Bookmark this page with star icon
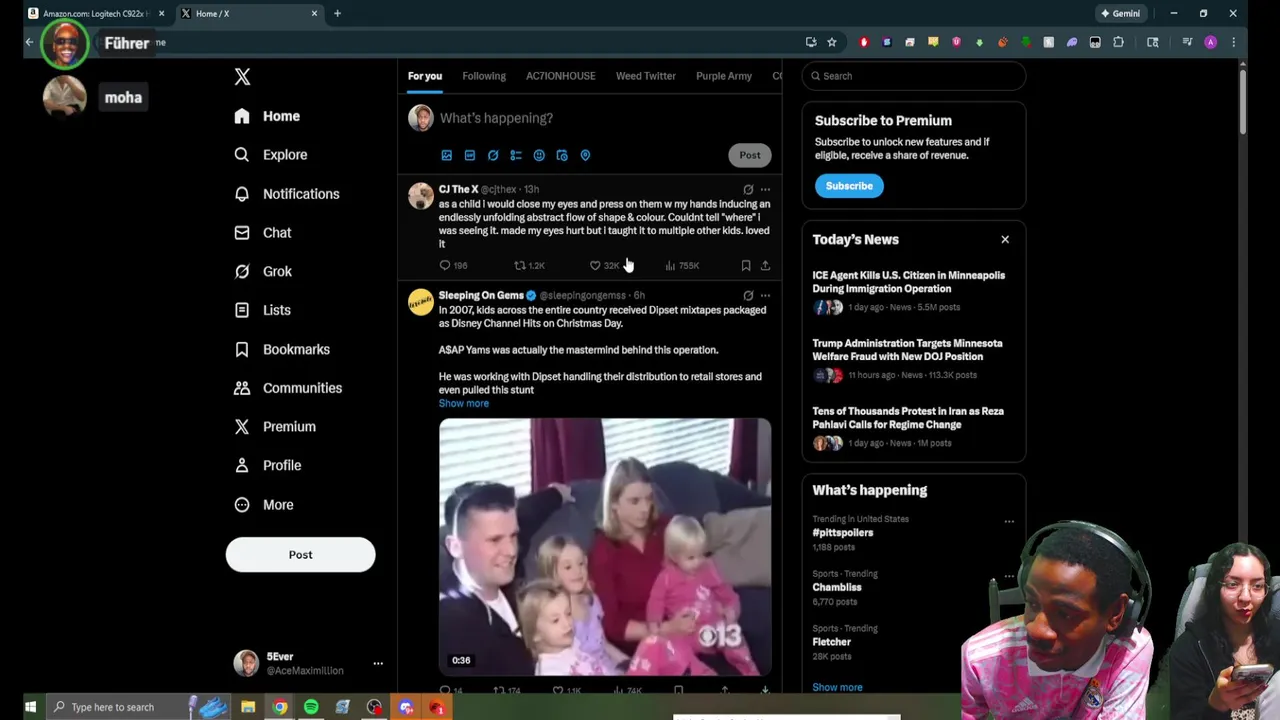 [831, 42]
